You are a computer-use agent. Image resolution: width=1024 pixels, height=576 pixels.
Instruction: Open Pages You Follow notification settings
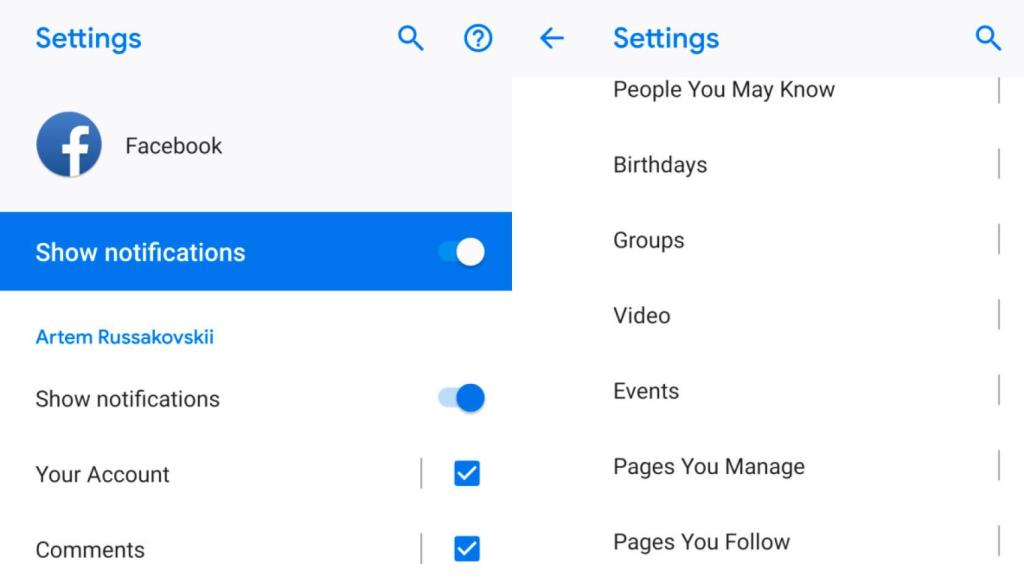pos(701,541)
